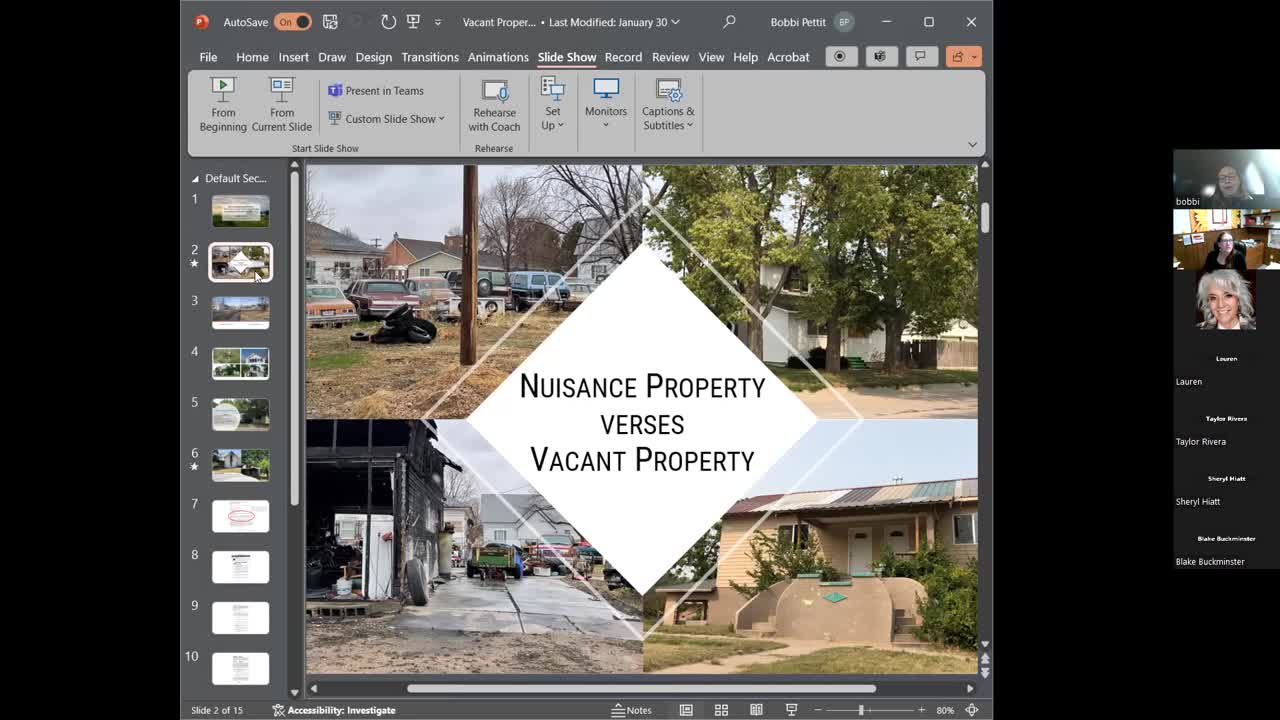Click the Present in Teams icon top right
This screenshot has height=720, width=1280.
(880, 57)
